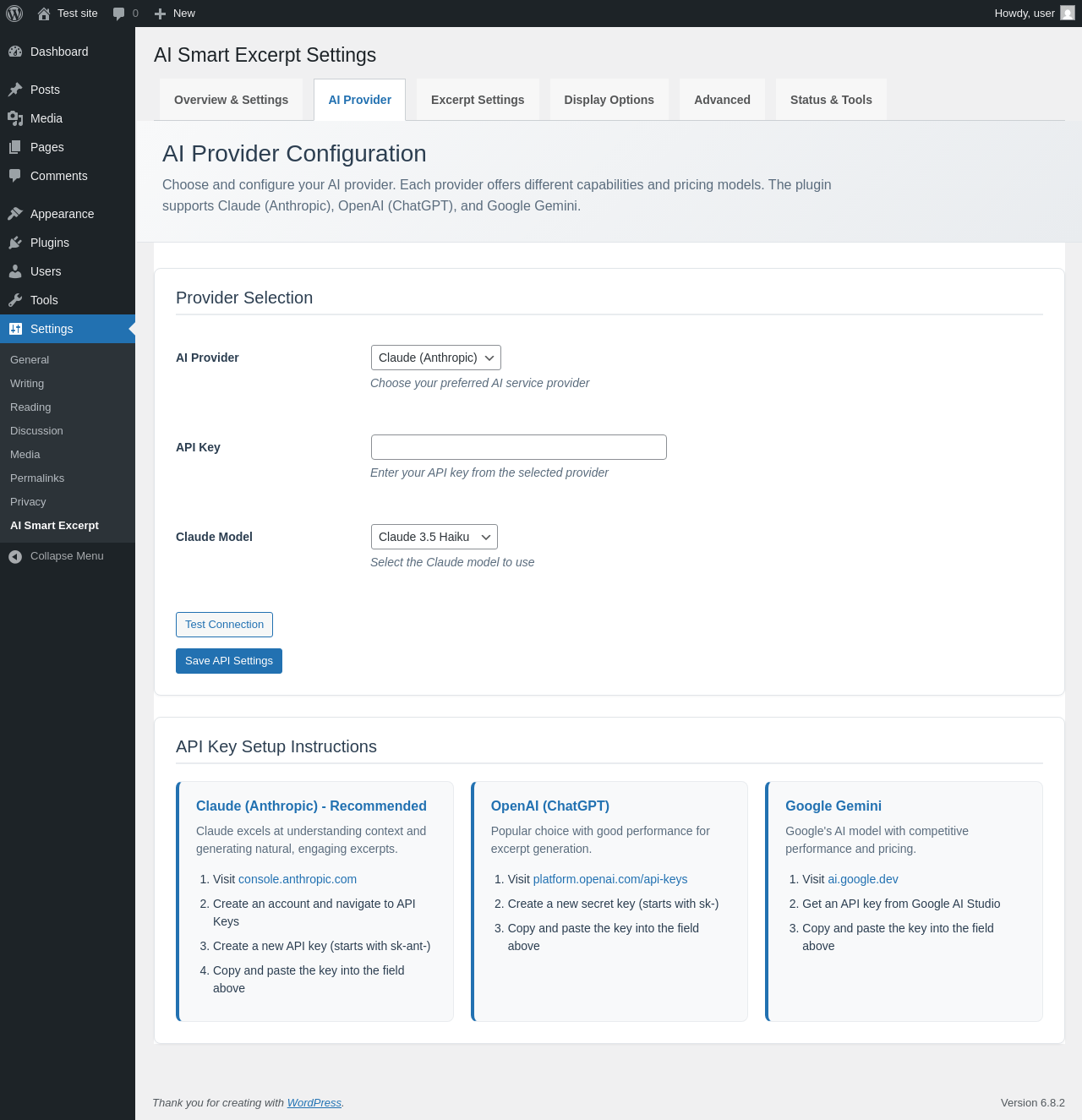Click the Claude (Anthropic) - Recommended heading
This screenshot has height=1120, width=1082.
click(x=311, y=806)
